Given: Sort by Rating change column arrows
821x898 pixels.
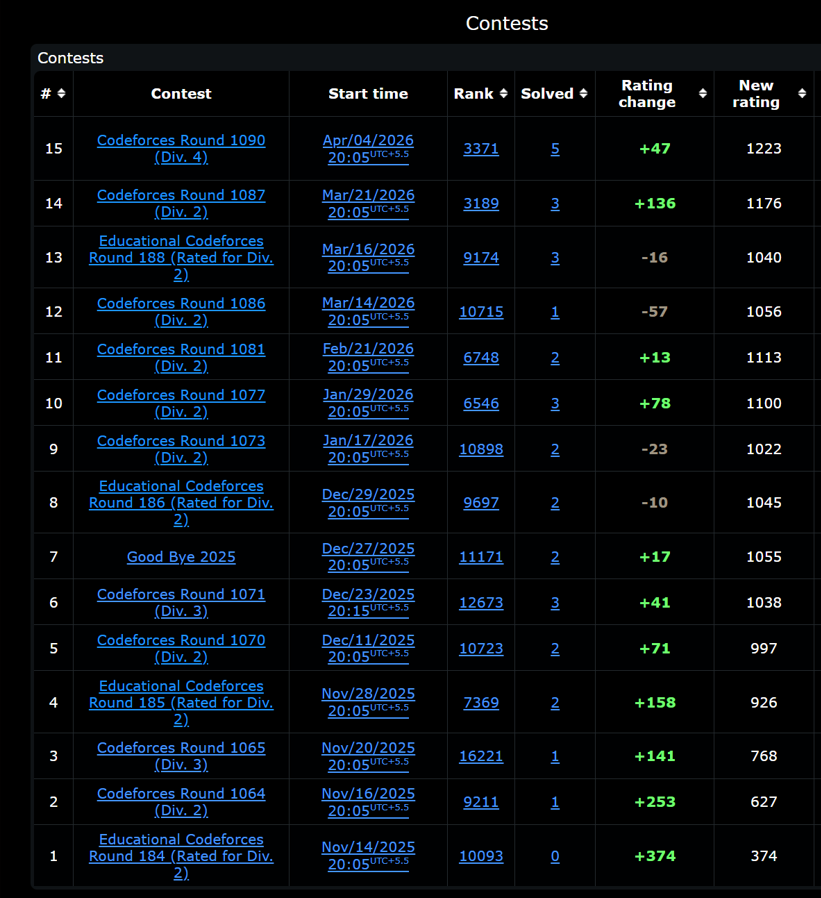Looking at the screenshot, I should (x=702, y=93).
